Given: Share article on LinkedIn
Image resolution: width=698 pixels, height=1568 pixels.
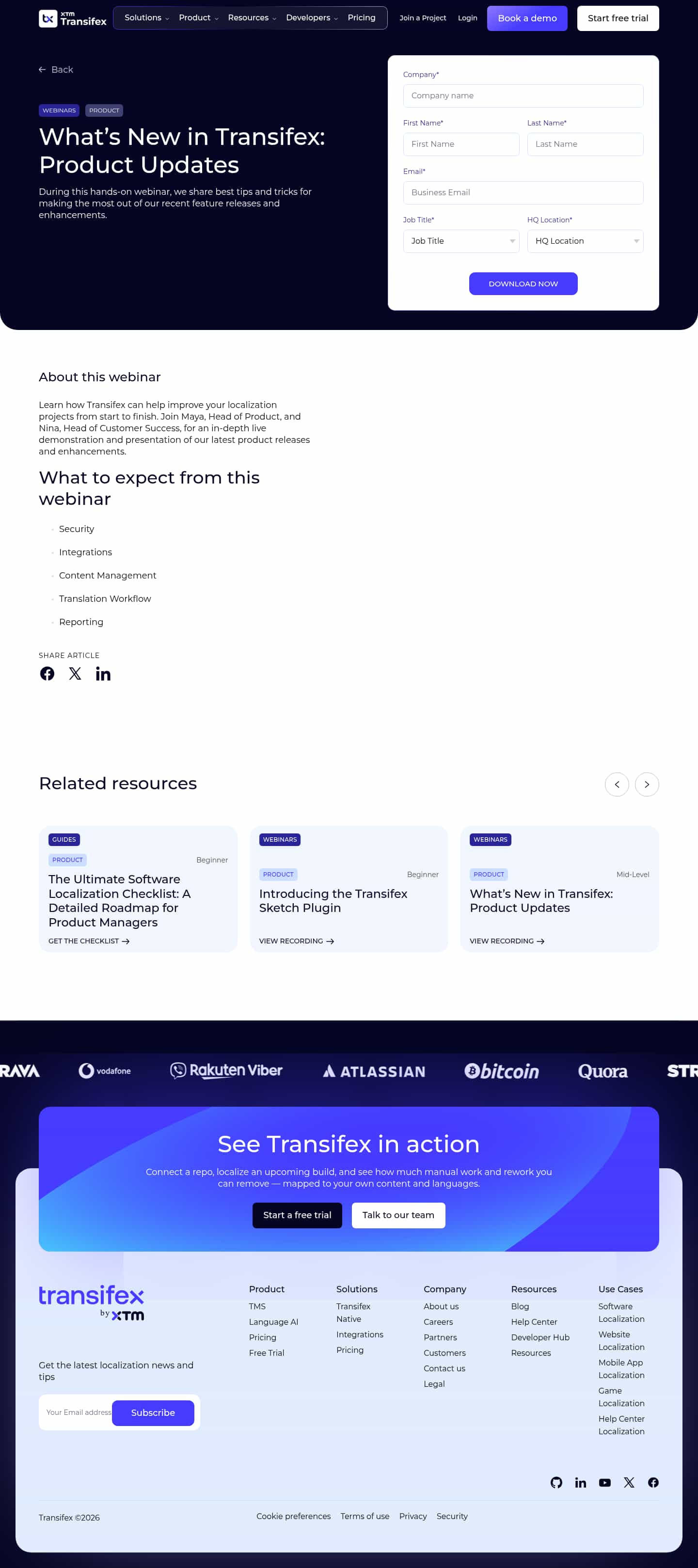Looking at the screenshot, I should (x=103, y=673).
